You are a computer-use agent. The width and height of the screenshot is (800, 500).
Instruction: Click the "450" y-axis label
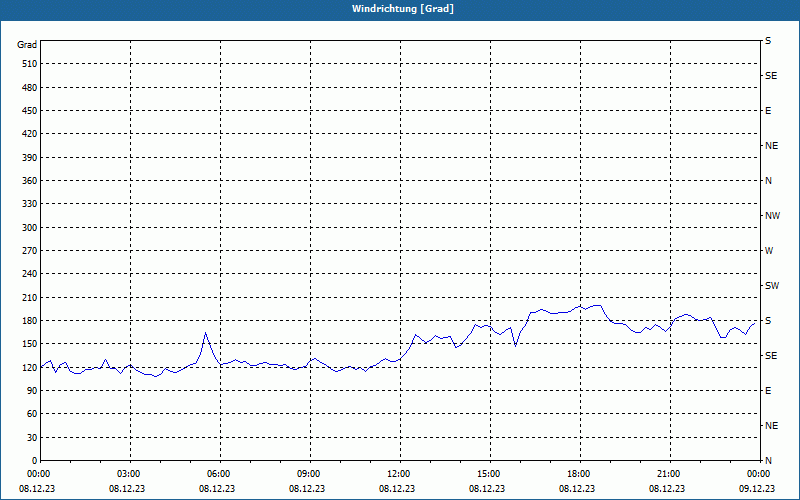coord(30,111)
